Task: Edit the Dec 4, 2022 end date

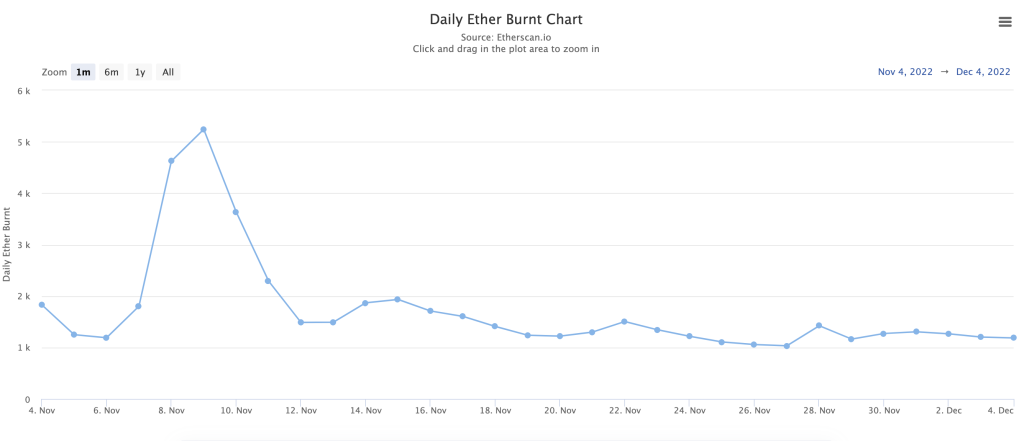Action: click(x=984, y=72)
